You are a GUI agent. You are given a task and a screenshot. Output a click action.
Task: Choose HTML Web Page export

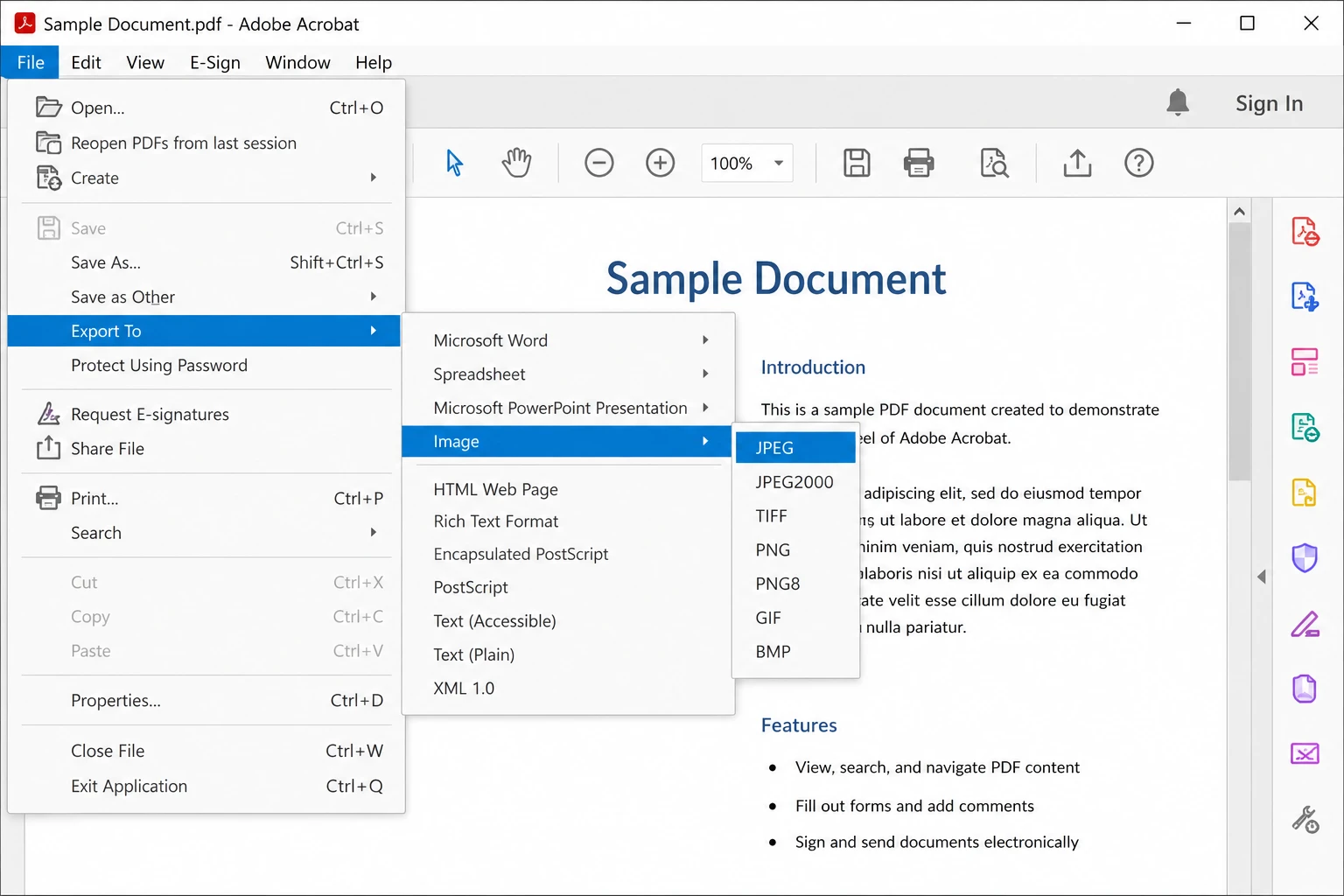568,489
